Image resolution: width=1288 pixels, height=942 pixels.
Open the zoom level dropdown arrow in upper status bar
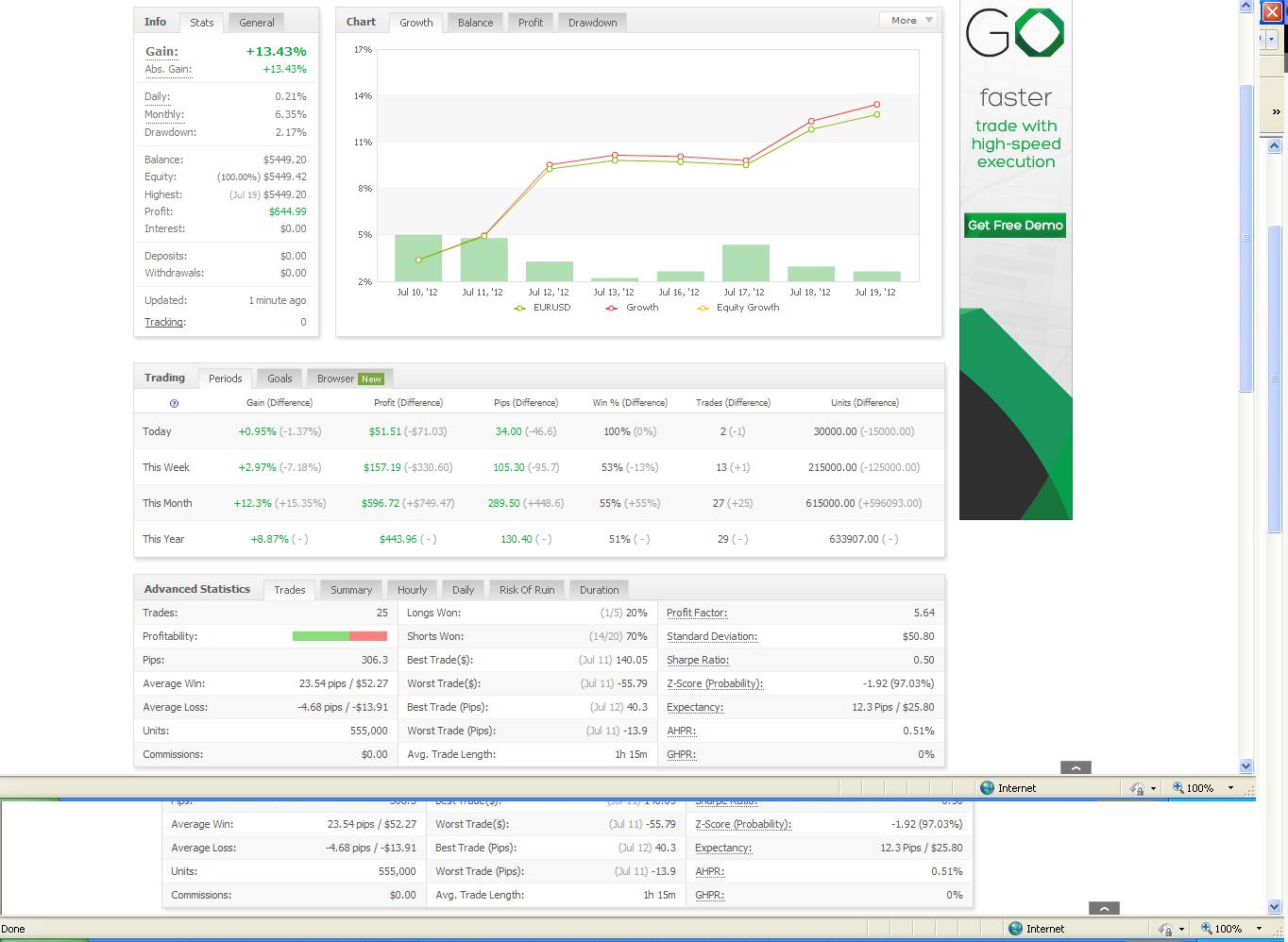[1230, 788]
